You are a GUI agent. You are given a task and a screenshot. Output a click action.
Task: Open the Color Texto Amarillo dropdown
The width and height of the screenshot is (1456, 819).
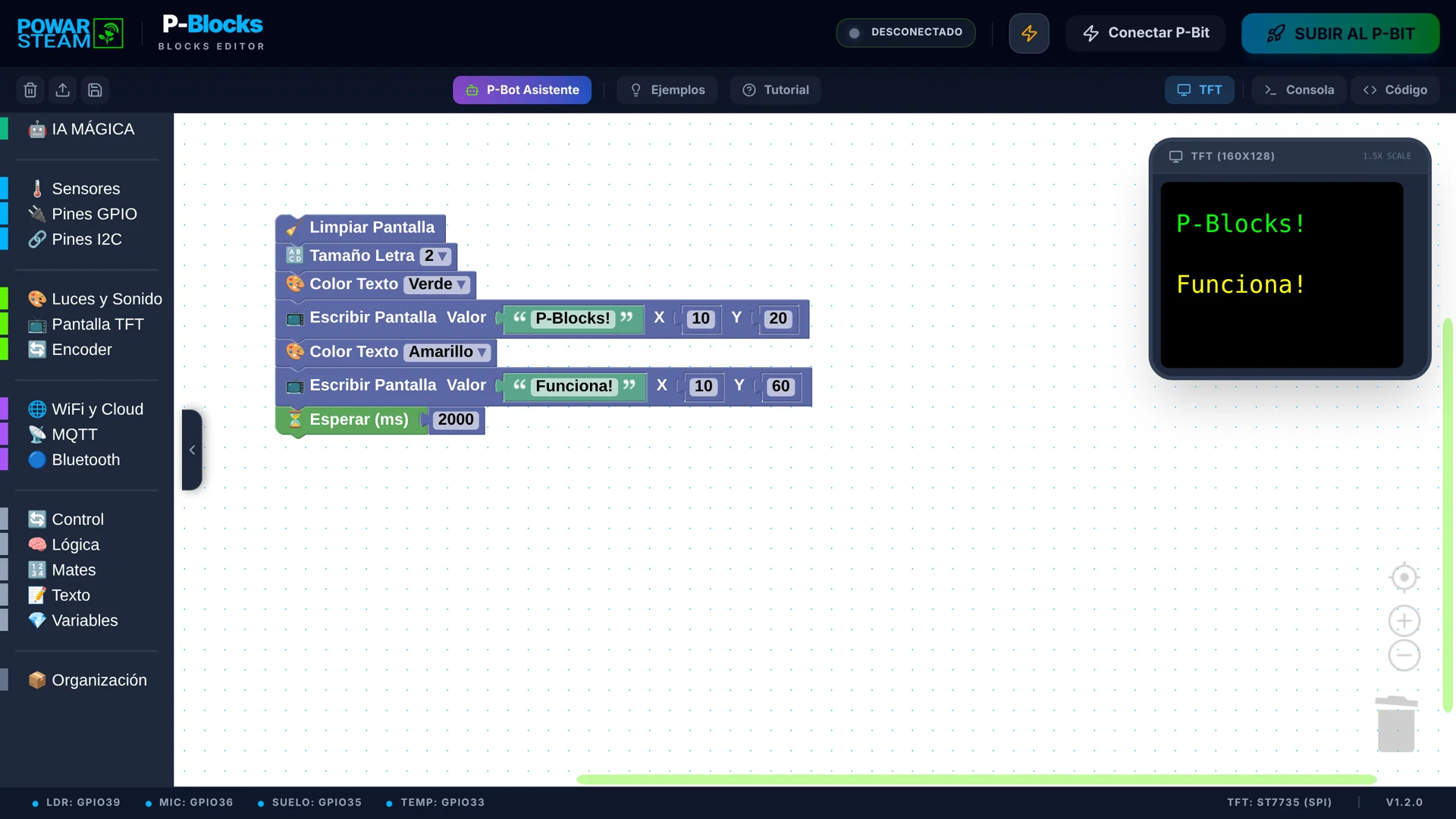coord(447,352)
